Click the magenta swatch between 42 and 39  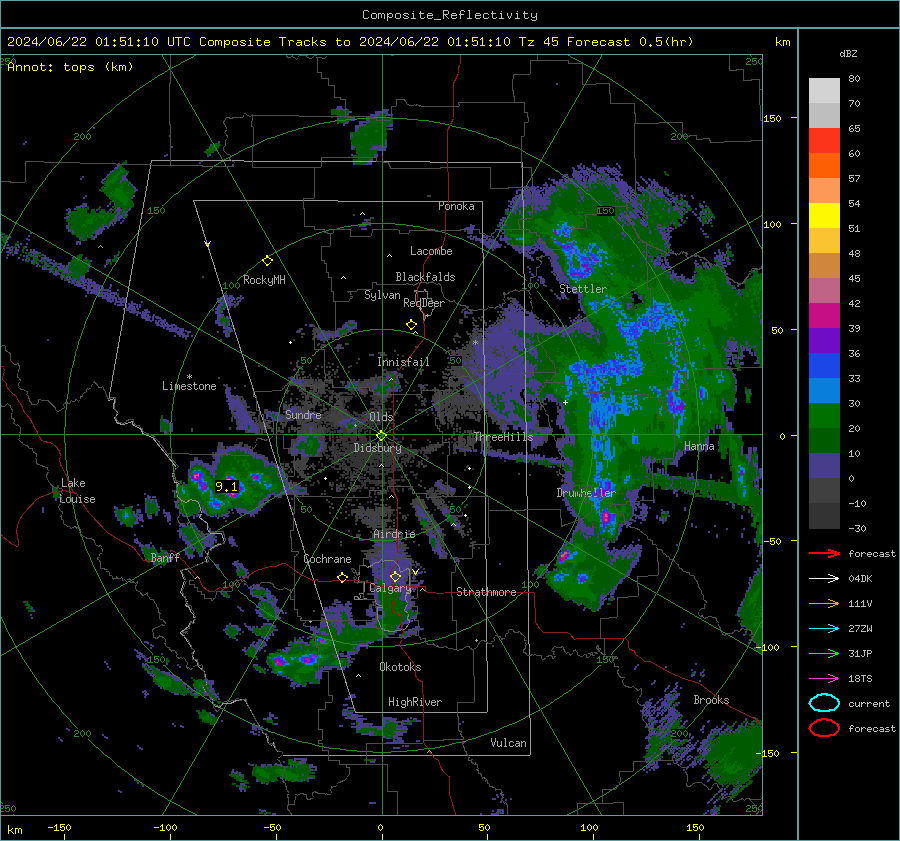[x=824, y=316]
